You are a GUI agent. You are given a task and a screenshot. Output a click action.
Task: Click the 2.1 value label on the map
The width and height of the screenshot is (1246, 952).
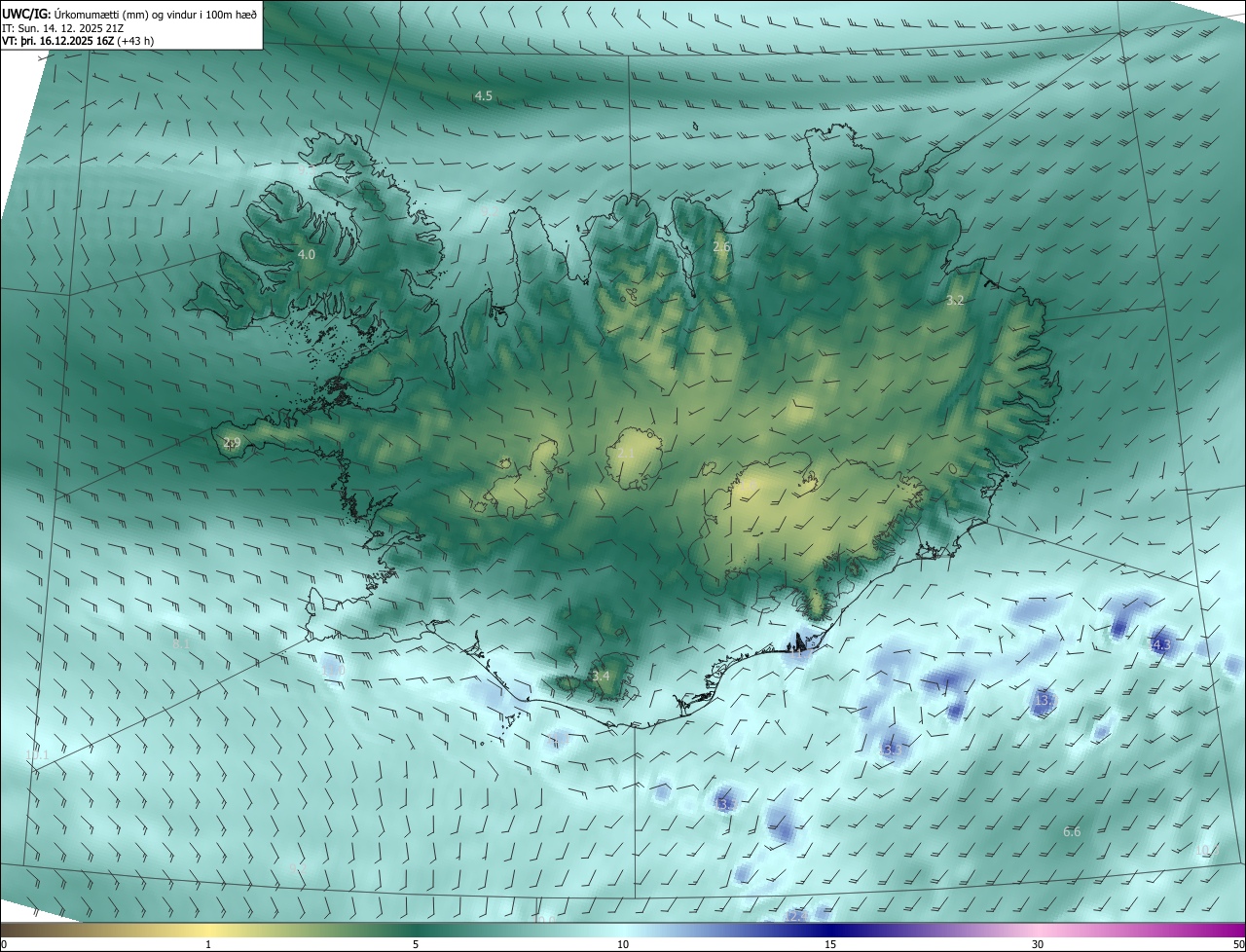[x=626, y=455]
